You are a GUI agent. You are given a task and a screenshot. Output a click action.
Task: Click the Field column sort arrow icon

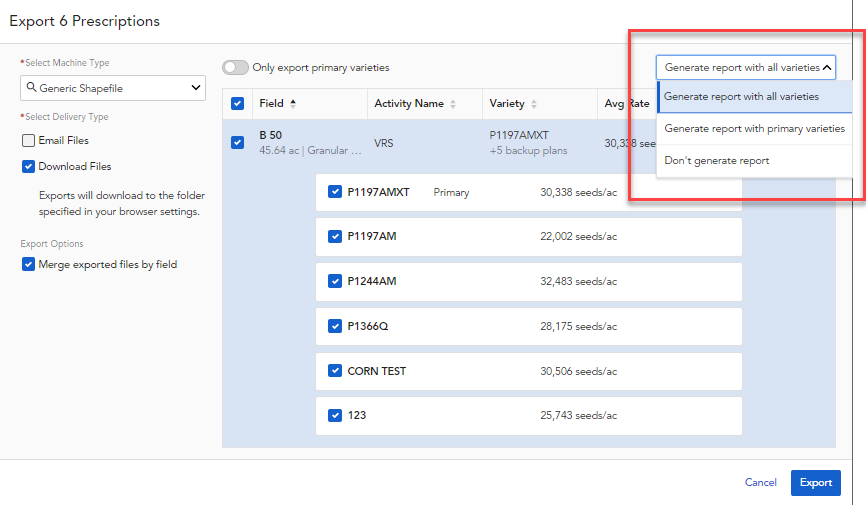293,103
